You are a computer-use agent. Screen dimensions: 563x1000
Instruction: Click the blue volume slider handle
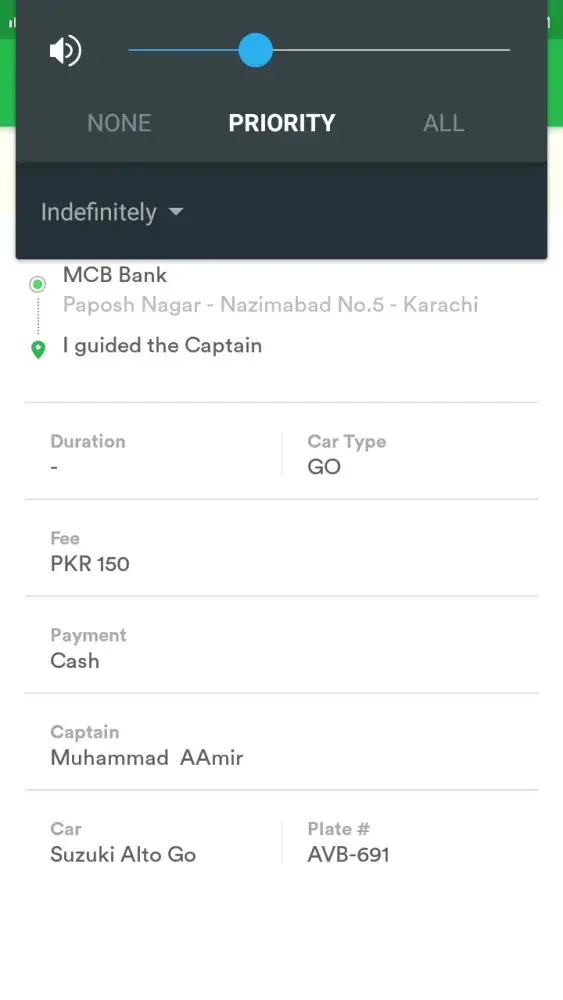[x=256, y=50]
